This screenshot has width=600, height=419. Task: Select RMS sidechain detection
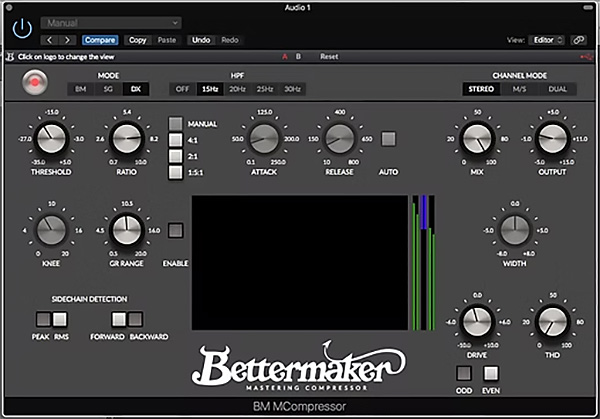[60, 319]
